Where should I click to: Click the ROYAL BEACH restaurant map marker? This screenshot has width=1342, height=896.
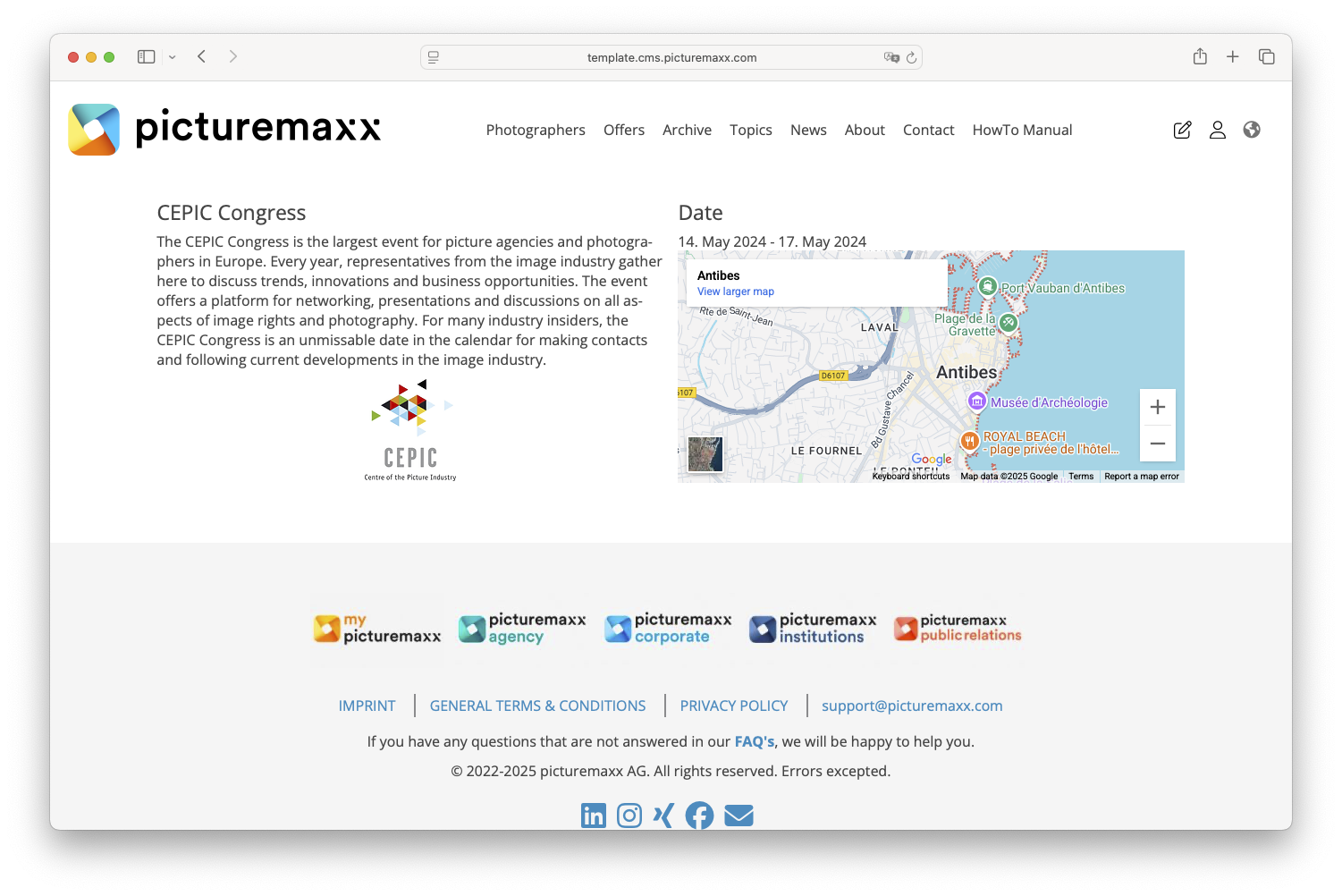point(969,440)
